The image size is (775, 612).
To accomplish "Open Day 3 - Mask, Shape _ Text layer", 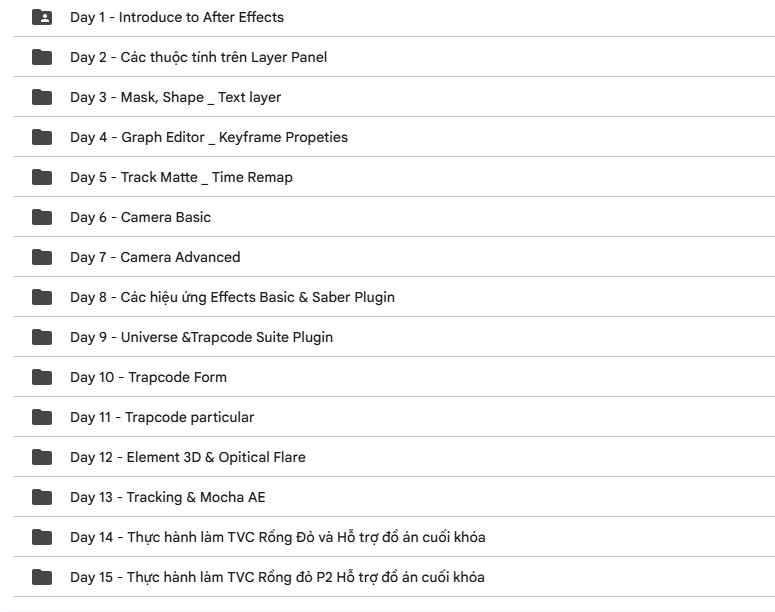I will (175, 97).
